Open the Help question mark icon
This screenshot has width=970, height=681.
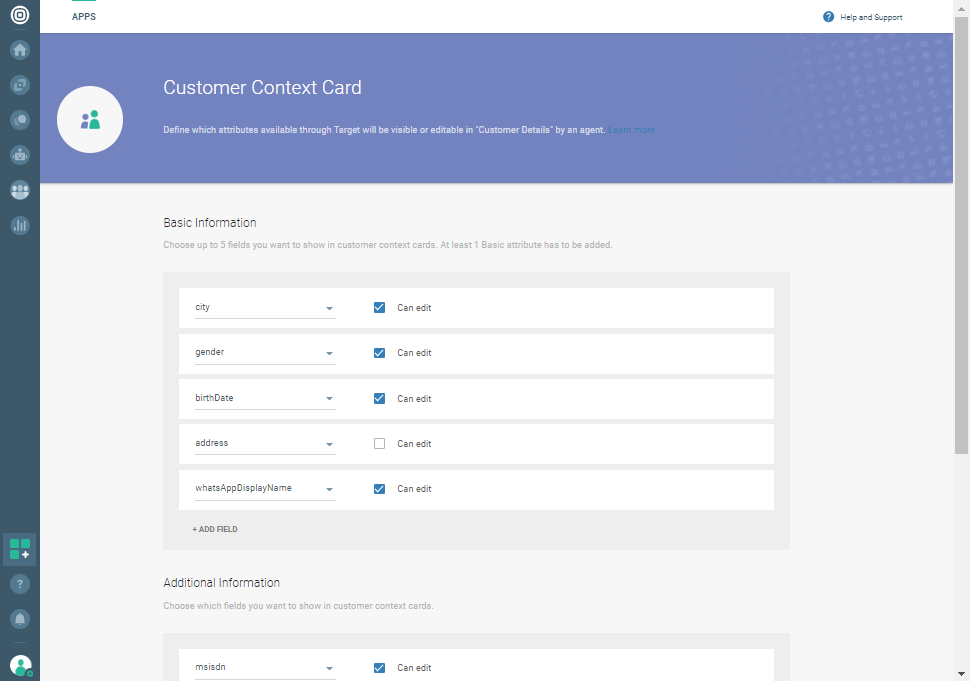click(x=20, y=583)
